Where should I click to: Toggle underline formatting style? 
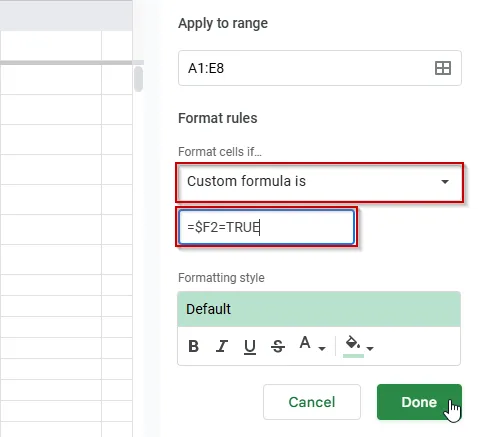[250, 347]
